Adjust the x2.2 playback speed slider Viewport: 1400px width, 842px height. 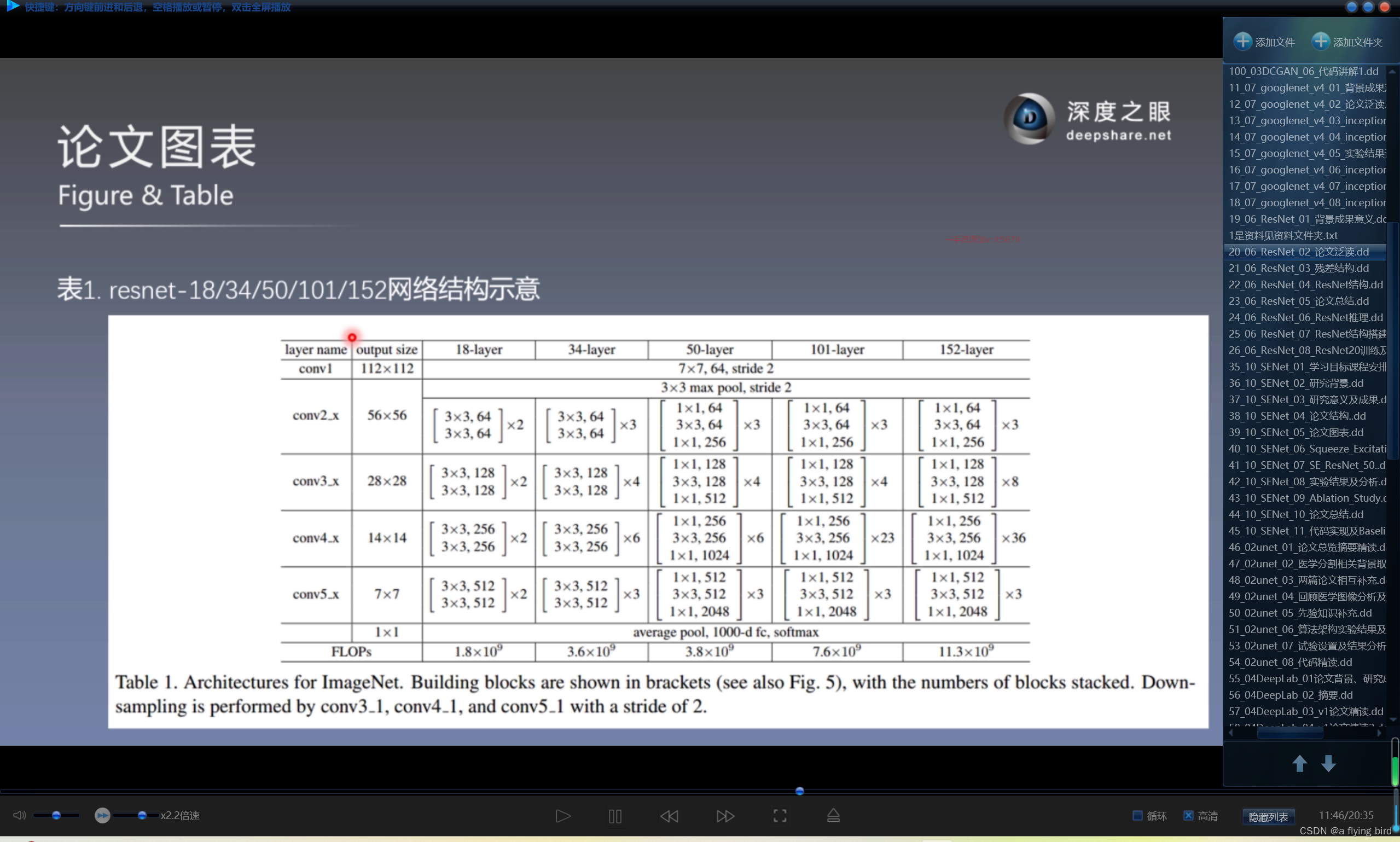(x=142, y=815)
